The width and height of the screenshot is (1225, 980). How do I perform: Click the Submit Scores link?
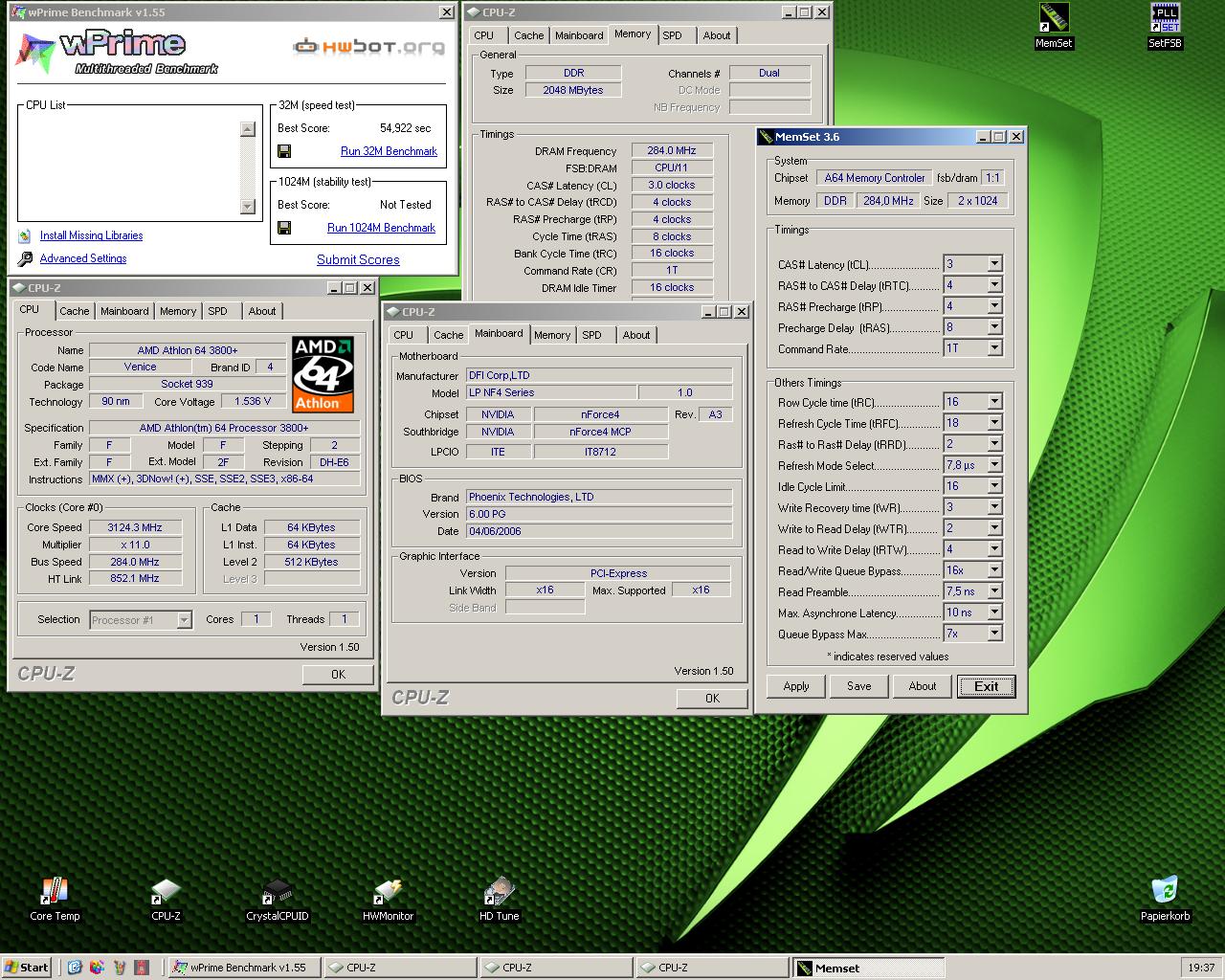358,259
